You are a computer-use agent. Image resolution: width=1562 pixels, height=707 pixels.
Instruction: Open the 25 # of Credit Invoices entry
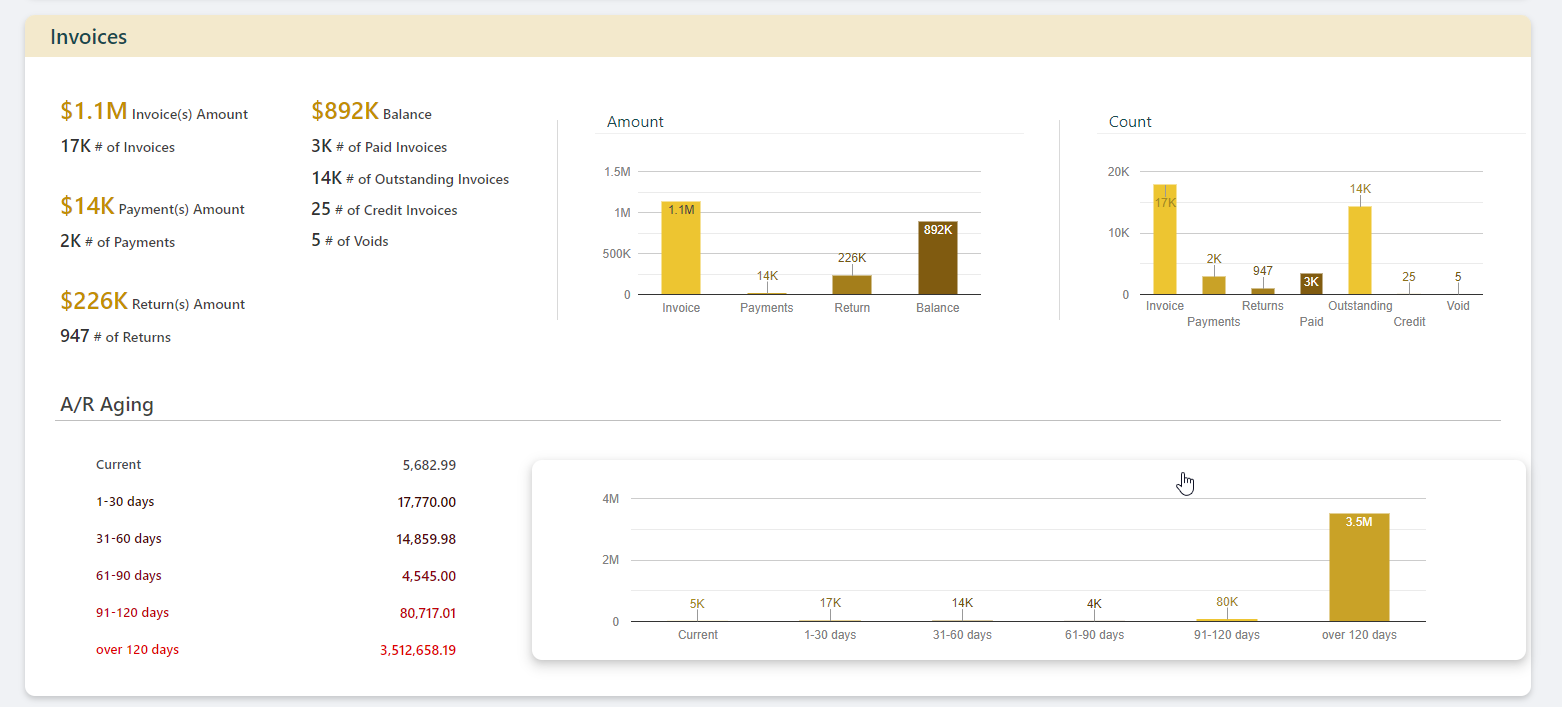pyautogui.click(x=384, y=210)
